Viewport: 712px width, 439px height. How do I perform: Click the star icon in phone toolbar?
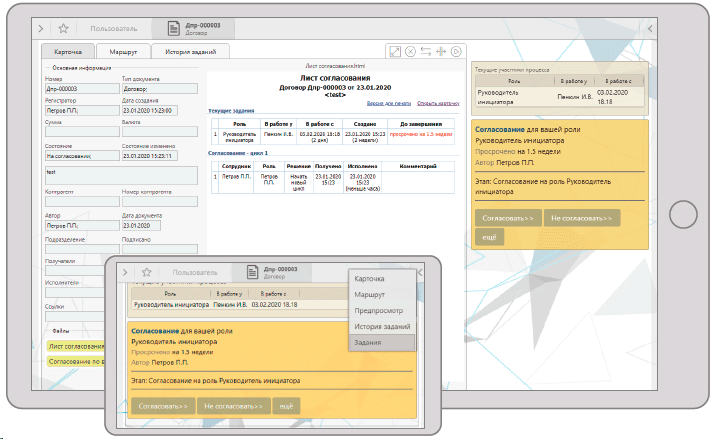point(145,272)
